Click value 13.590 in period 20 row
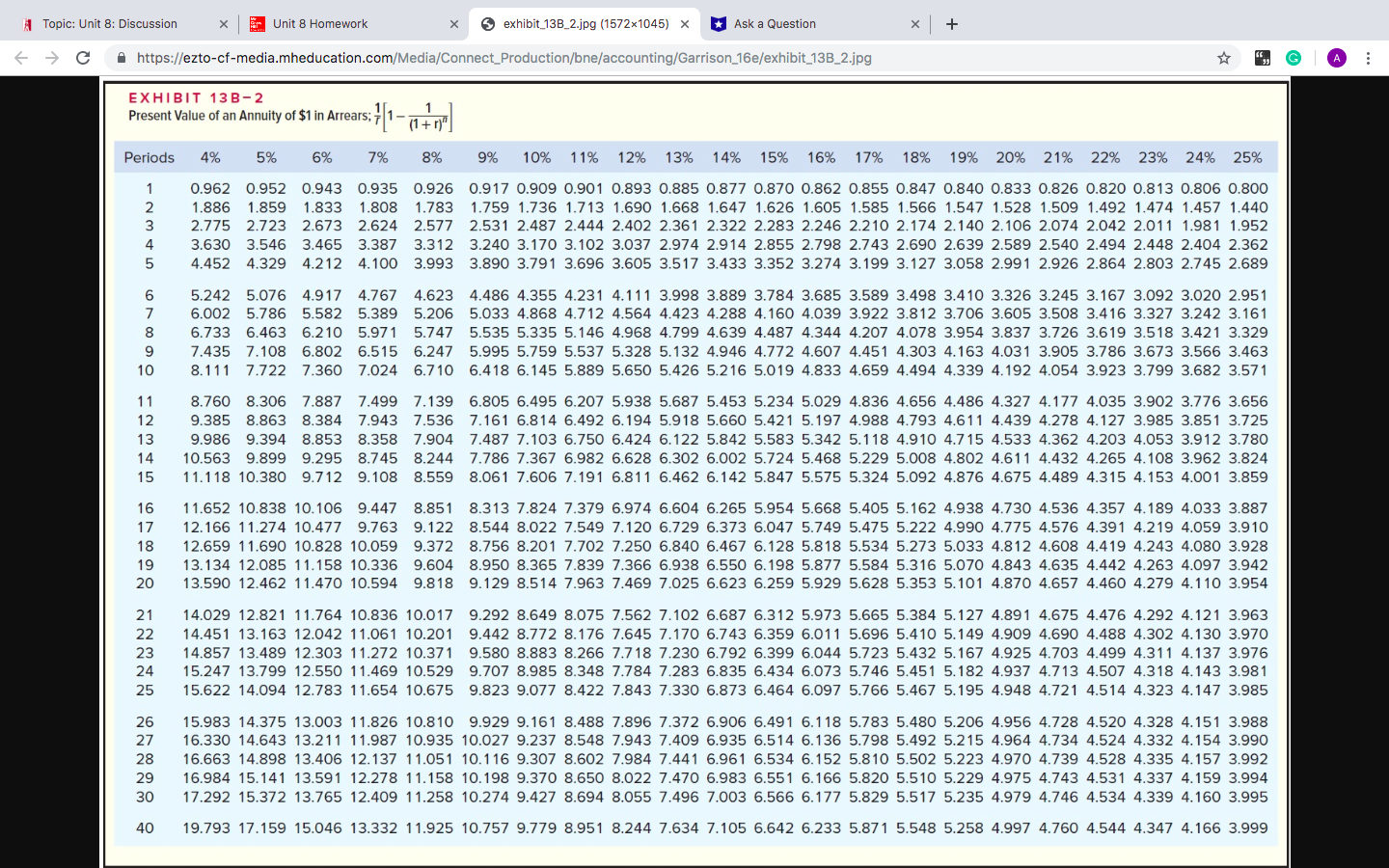 pyautogui.click(x=206, y=583)
